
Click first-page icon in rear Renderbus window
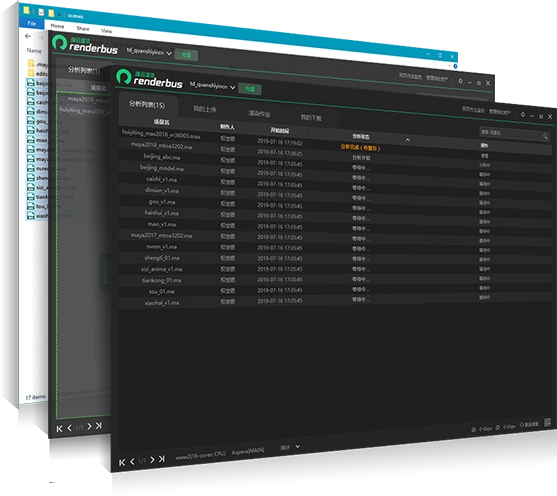pos(60,429)
